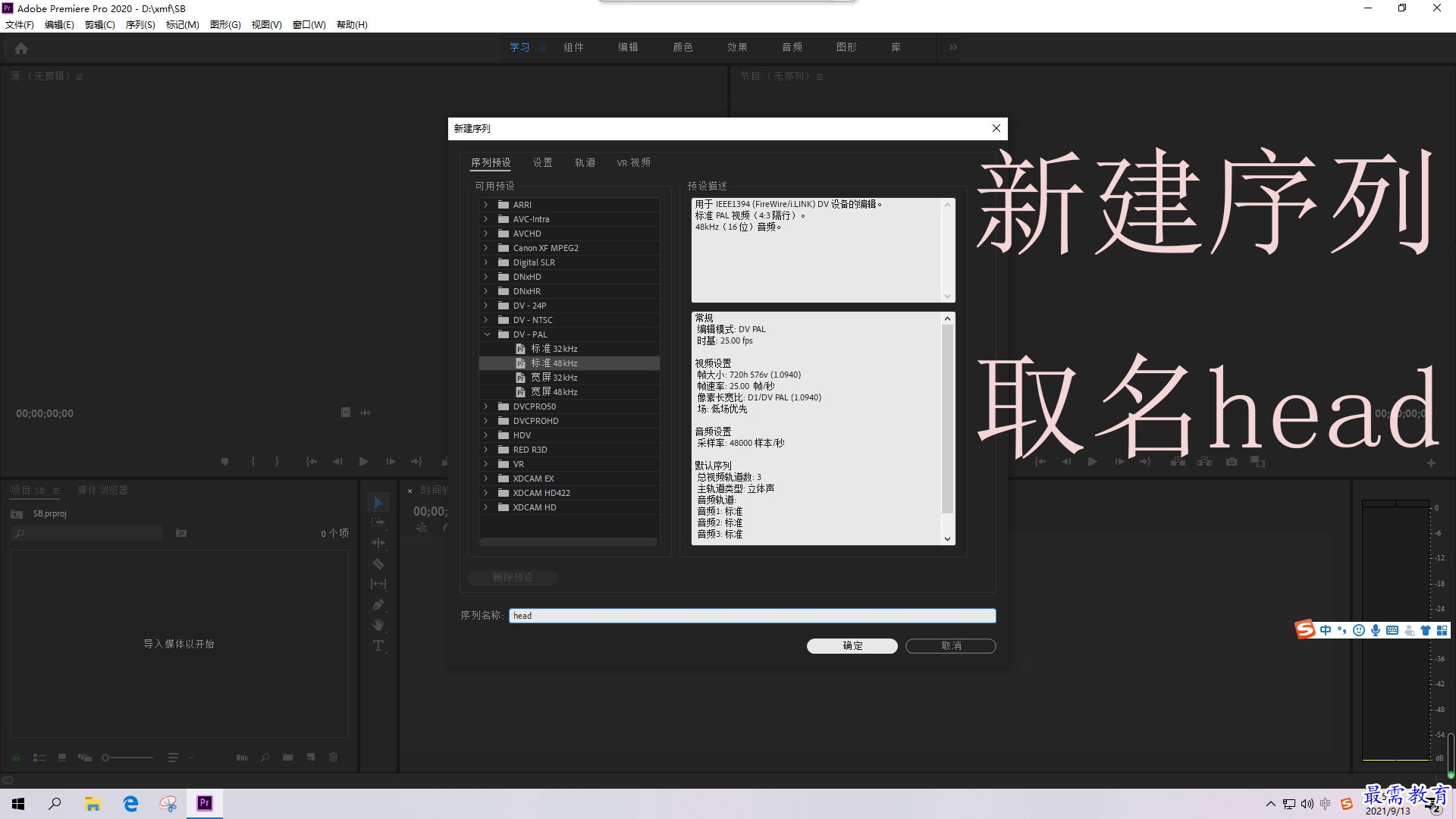This screenshot has height=819, width=1456.
Task: Click the 序列名称 input field
Action: click(x=752, y=616)
